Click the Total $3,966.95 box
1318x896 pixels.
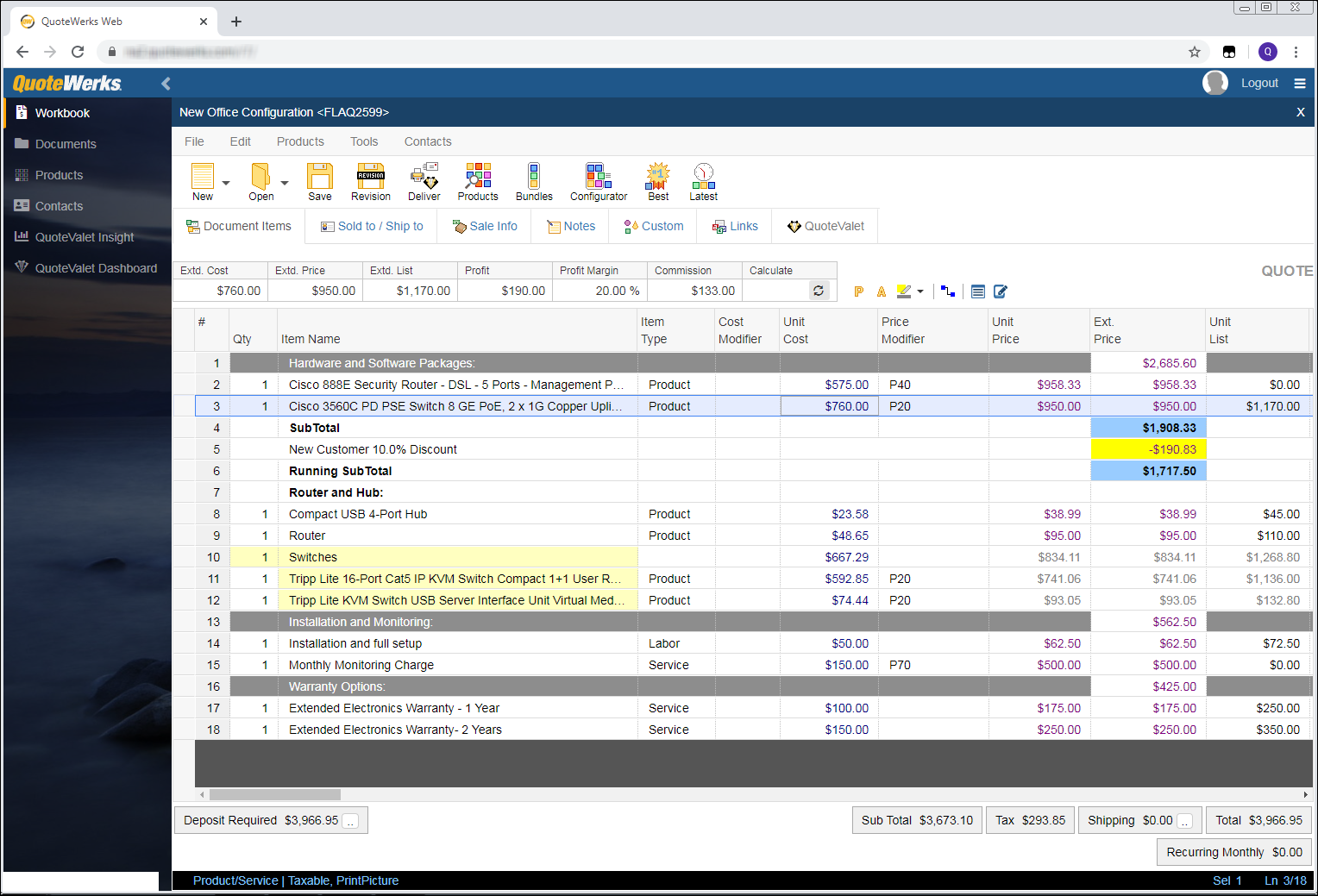click(x=1258, y=820)
